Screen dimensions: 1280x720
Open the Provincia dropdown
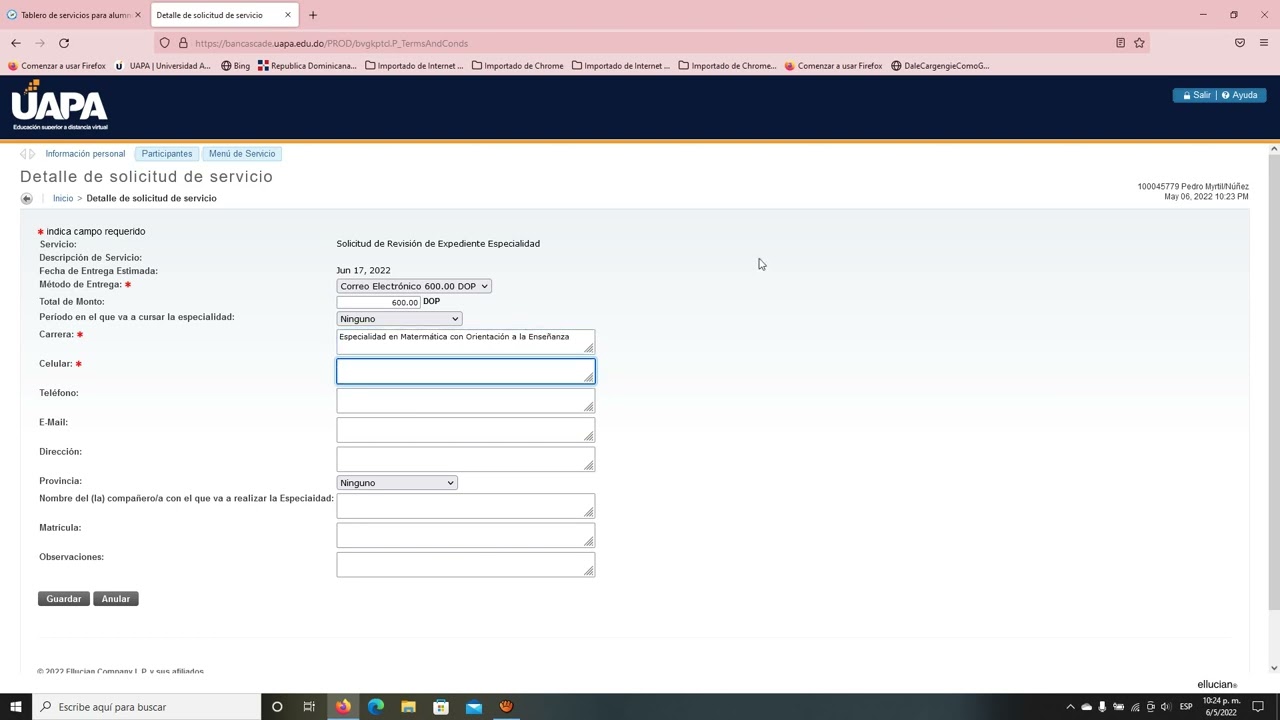pyautogui.click(x=397, y=483)
